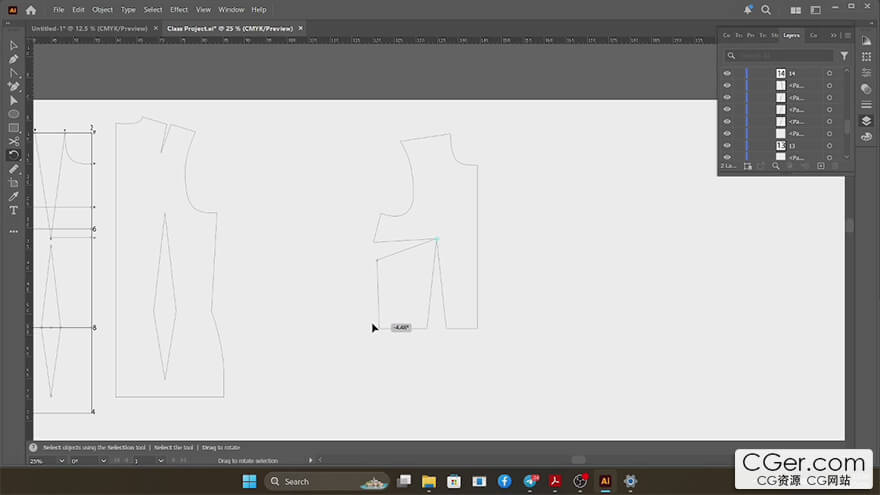Screen dimensions: 880x495
Task: Expand the collapsed panel tabs with the double chevron
Action: click(833, 35)
